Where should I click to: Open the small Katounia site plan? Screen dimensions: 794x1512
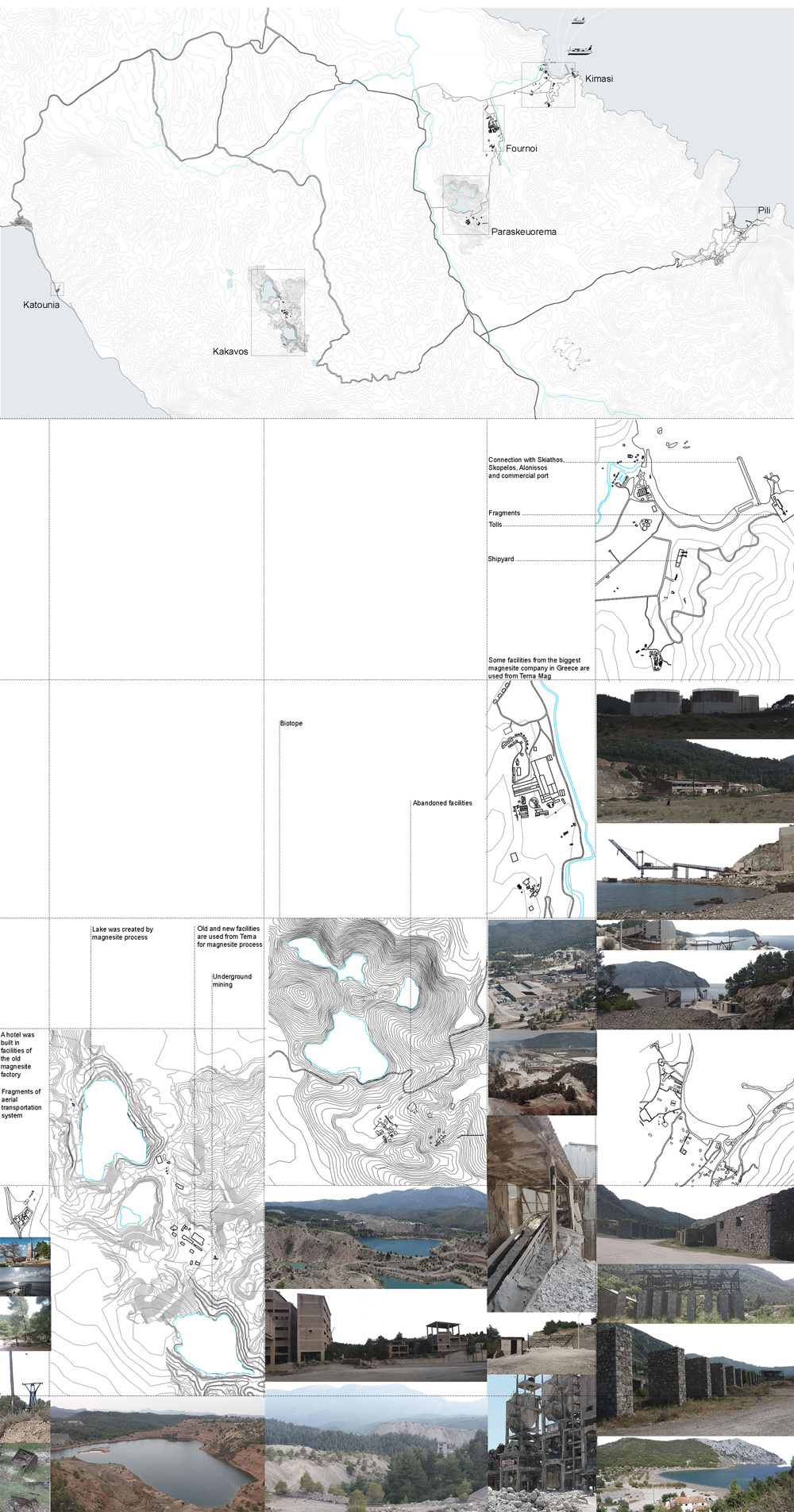[25, 1212]
